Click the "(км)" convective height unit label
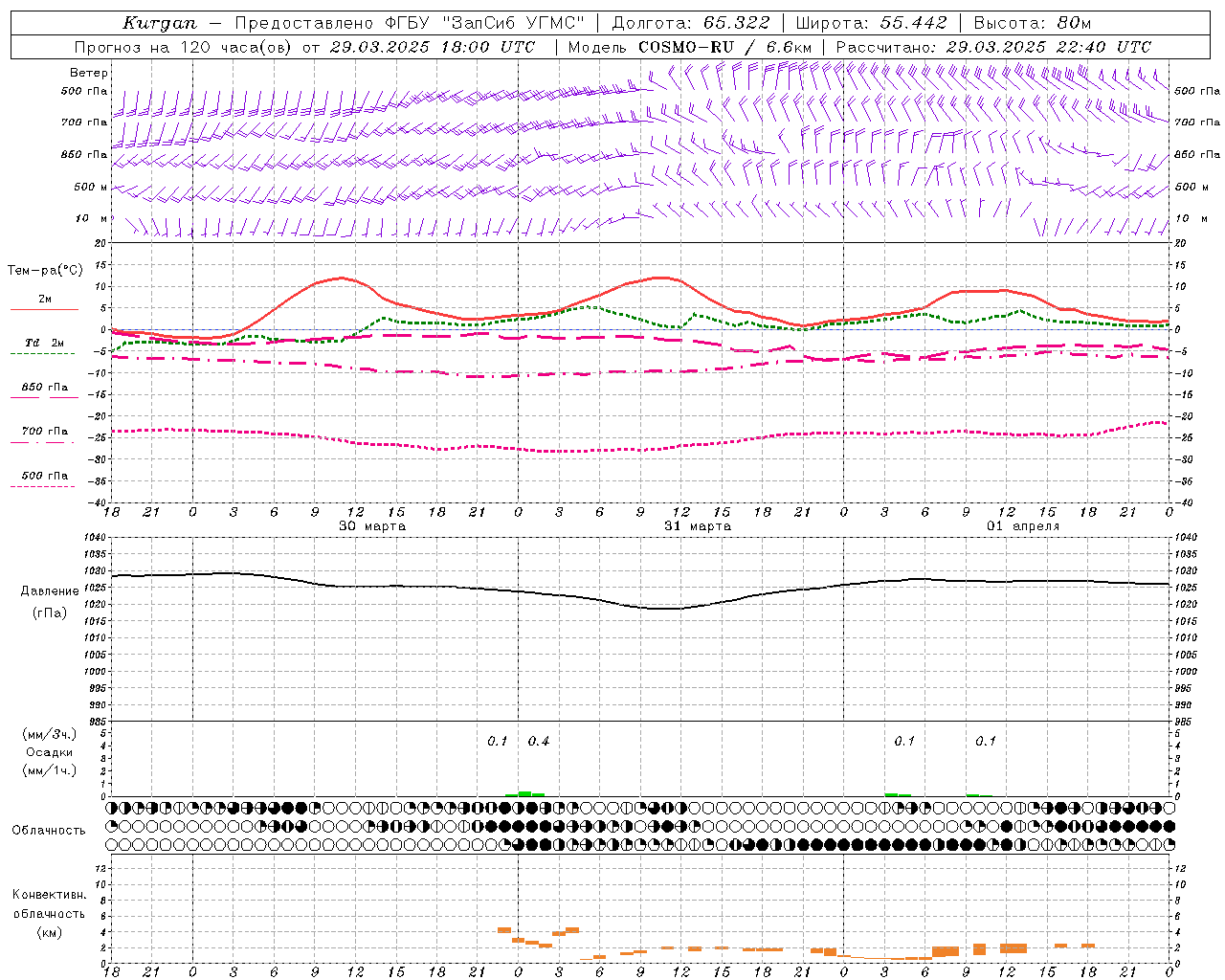 tap(49, 931)
